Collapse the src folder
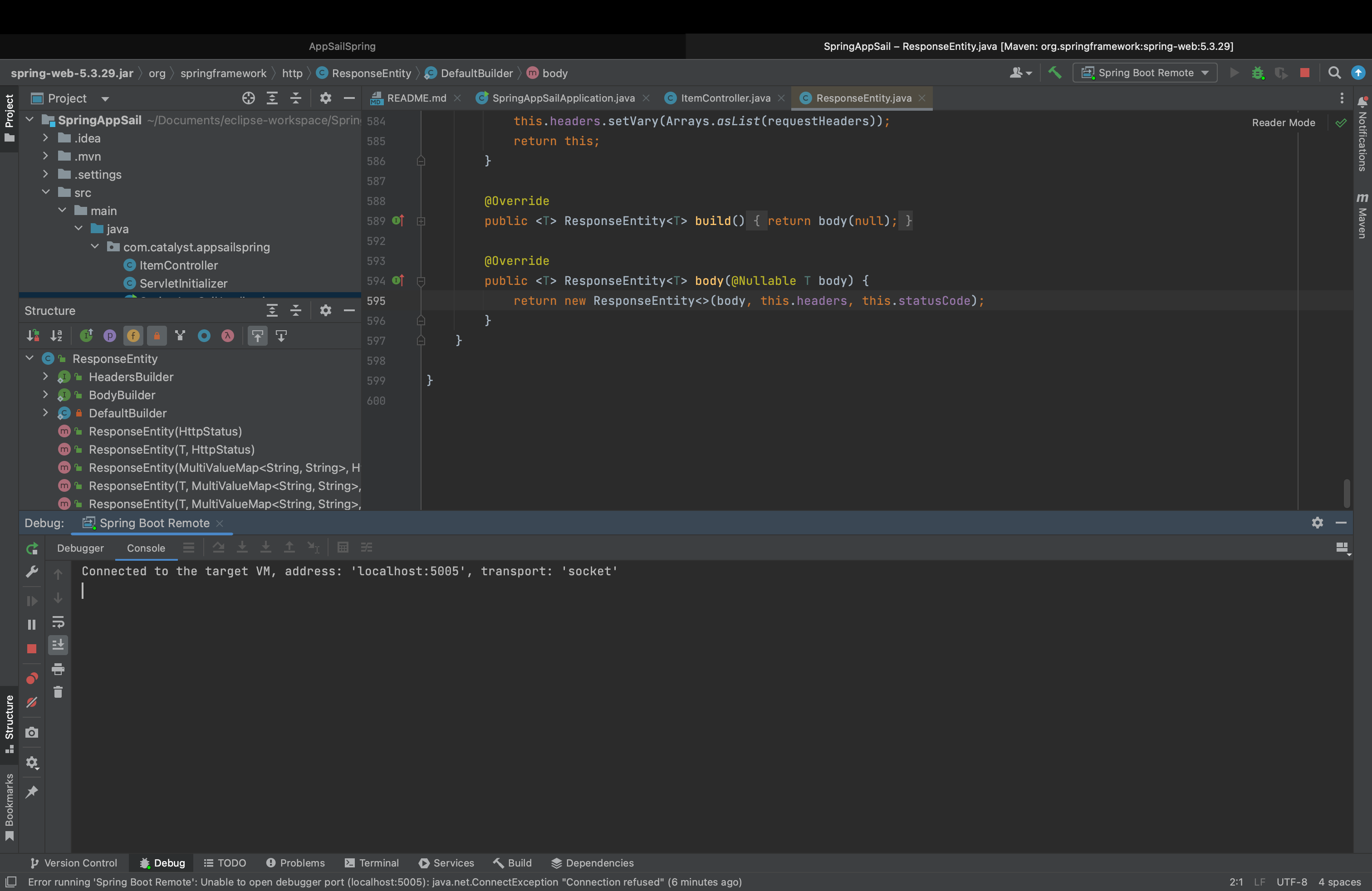 [x=45, y=192]
